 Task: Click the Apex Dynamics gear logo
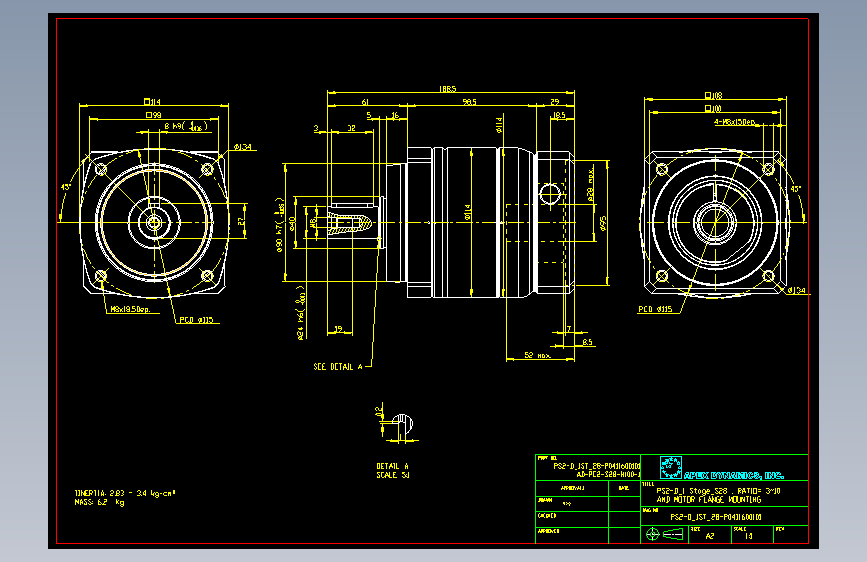click(670, 467)
